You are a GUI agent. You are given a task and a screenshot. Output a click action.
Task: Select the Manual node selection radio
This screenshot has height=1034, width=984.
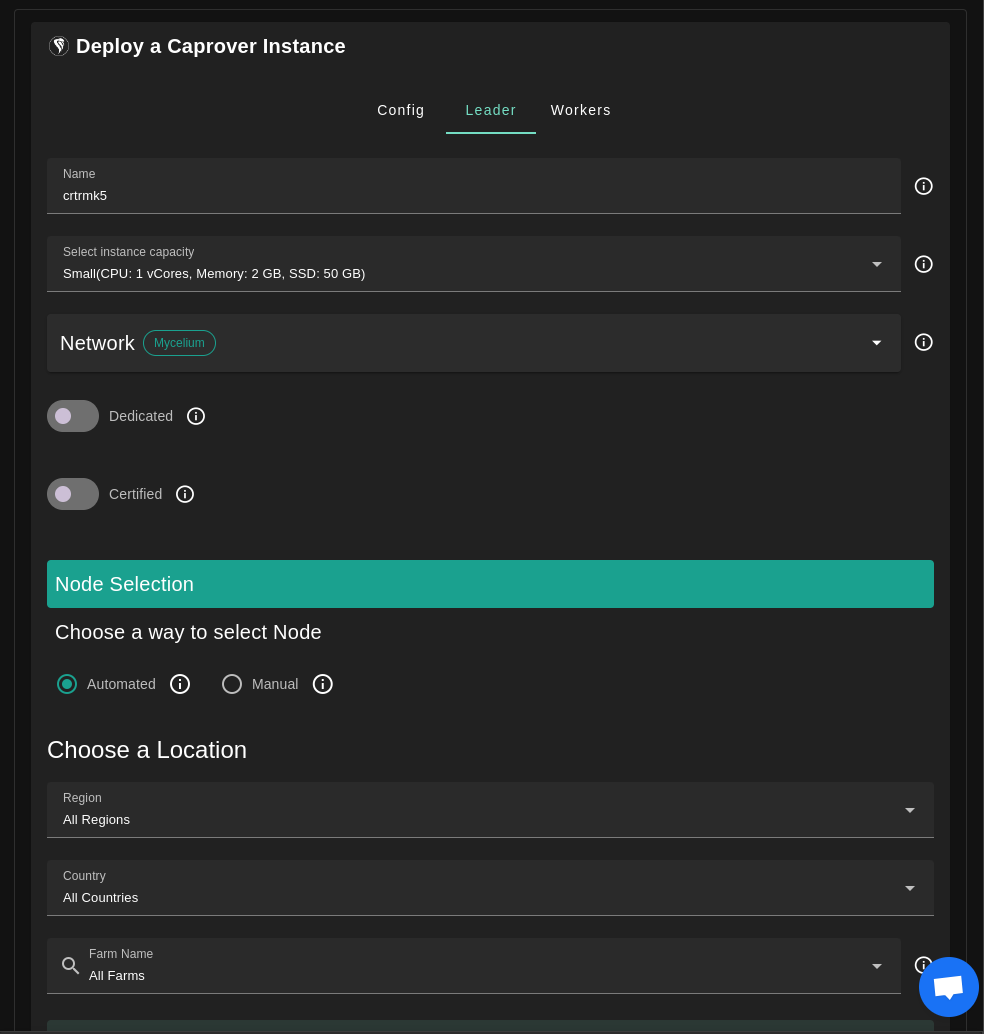pos(232,684)
